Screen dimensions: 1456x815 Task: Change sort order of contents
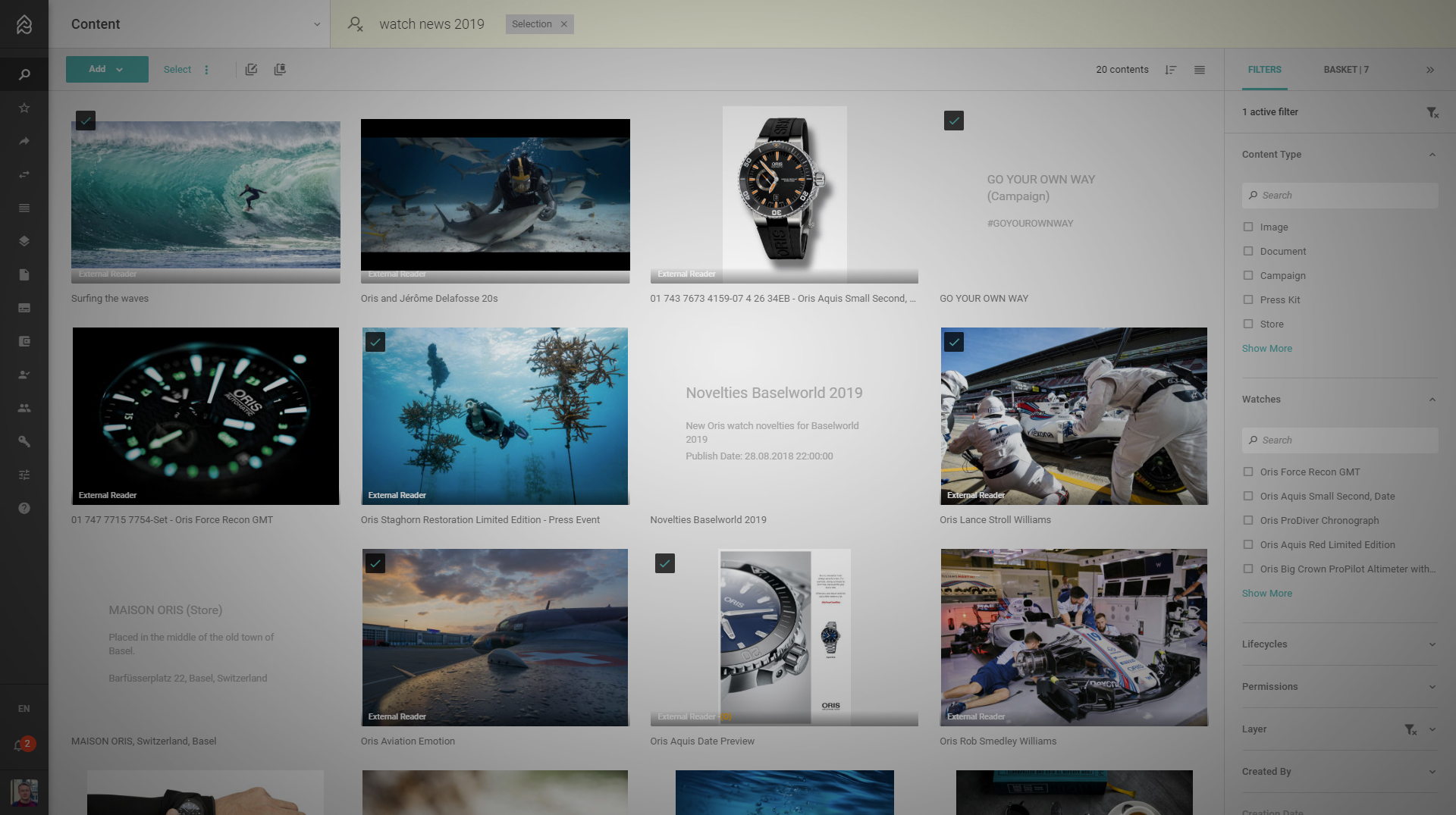(x=1171, y=70)
